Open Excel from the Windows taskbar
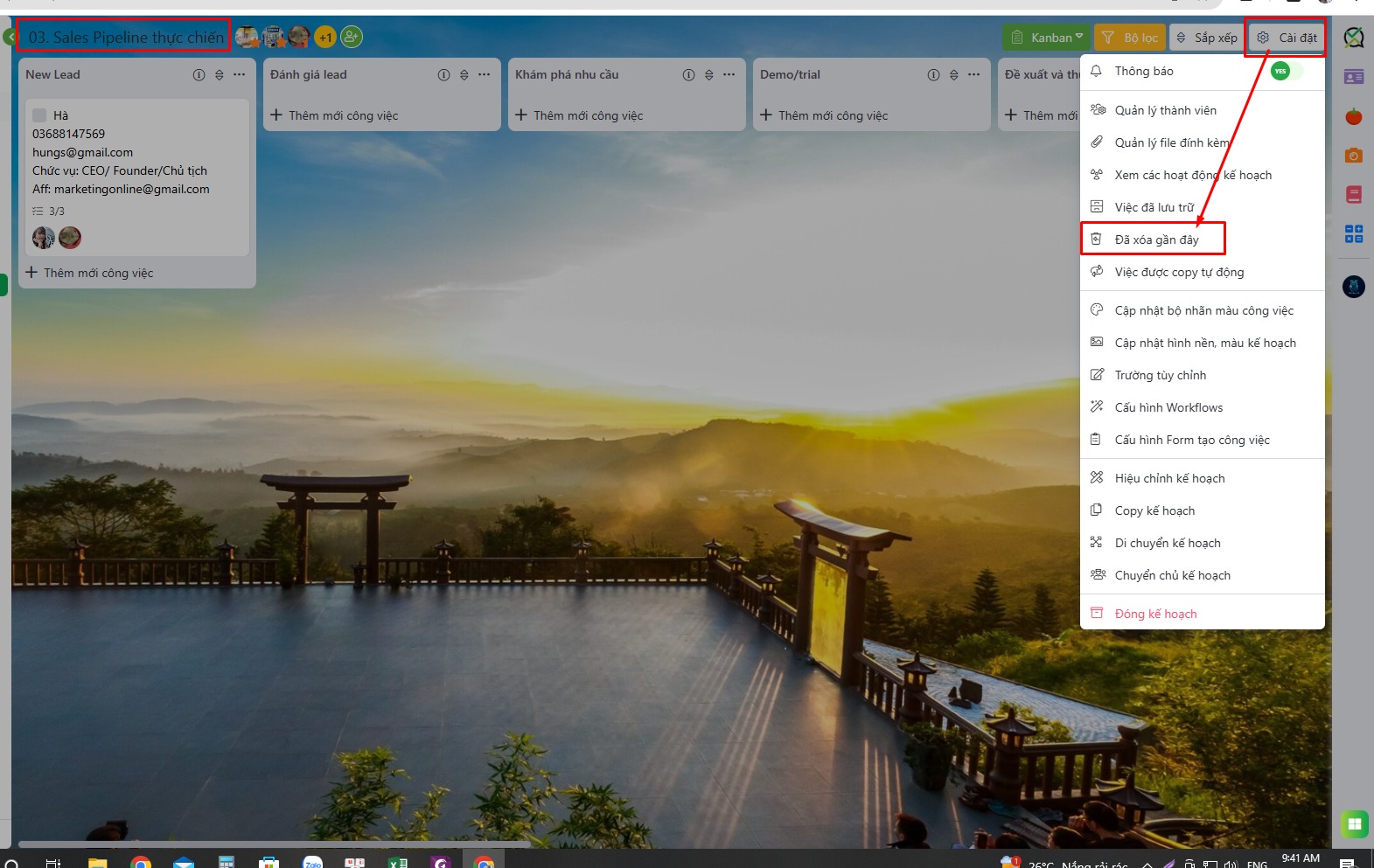The height and width of the screenshot is (868, 1374). 398,863
